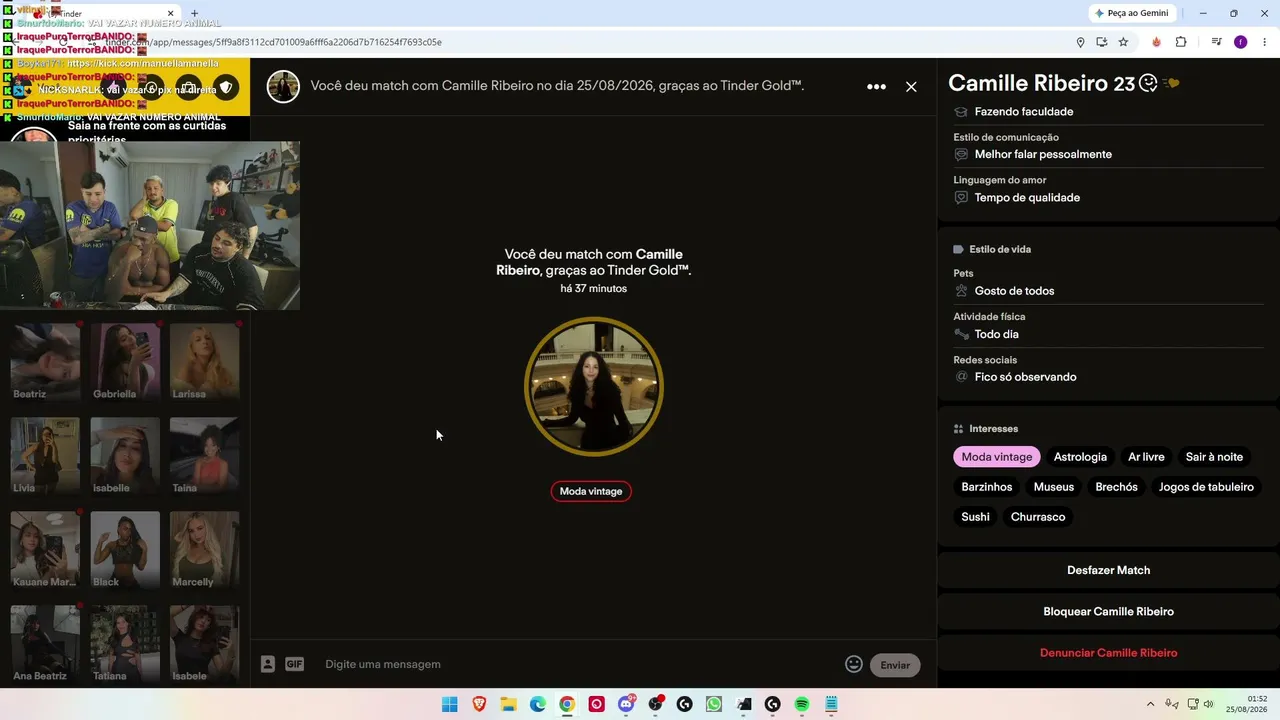Open Marcelly's match thumbnail
Viewport: 1280px width, 720px height.
click(204, 549)
